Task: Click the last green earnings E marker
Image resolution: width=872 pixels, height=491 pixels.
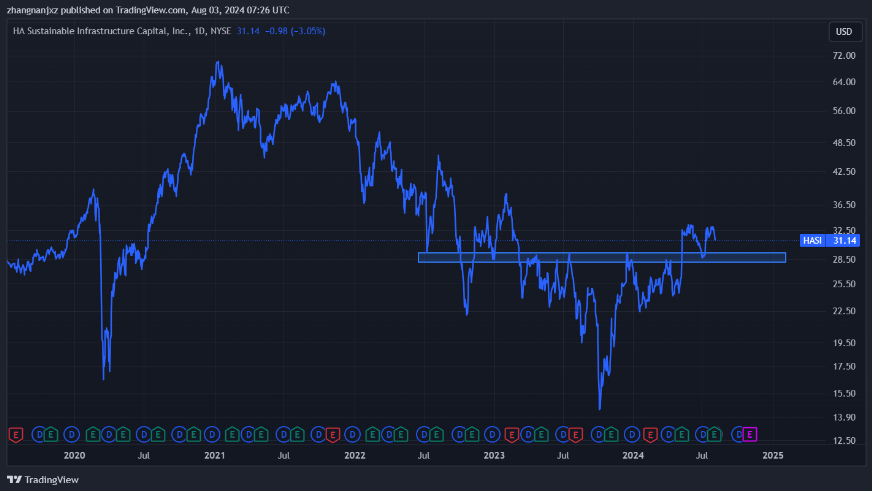Action: point(714,434)
